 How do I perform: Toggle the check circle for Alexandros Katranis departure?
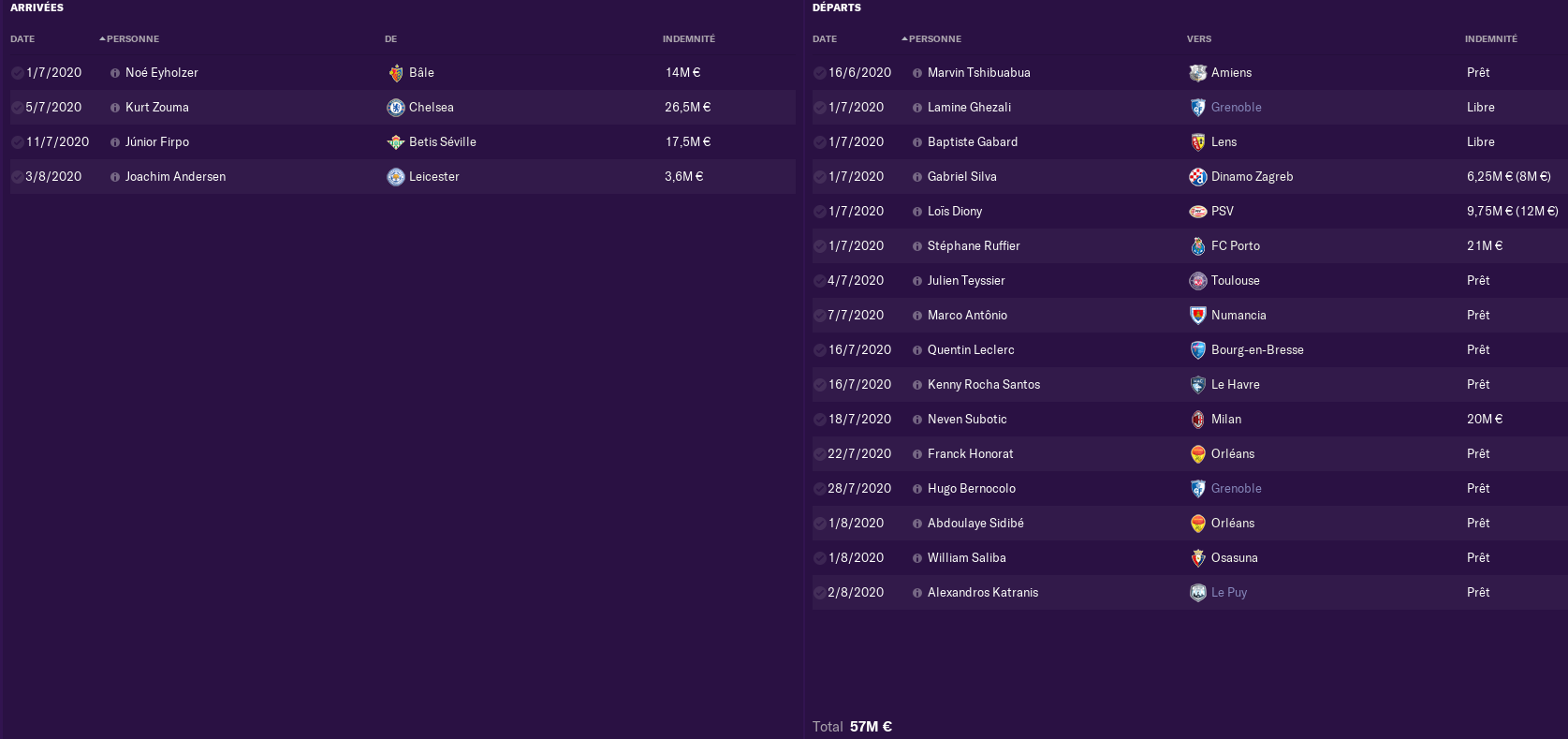point(820,593)
